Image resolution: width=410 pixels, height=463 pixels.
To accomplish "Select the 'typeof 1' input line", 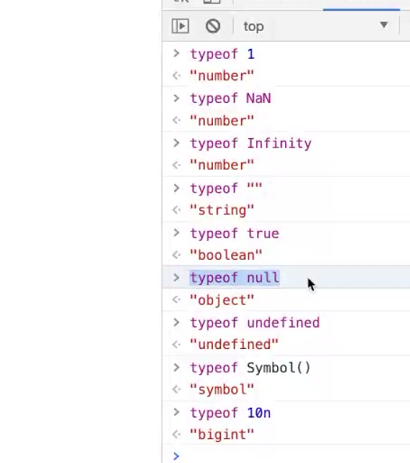I will click(x=222, y=54).
